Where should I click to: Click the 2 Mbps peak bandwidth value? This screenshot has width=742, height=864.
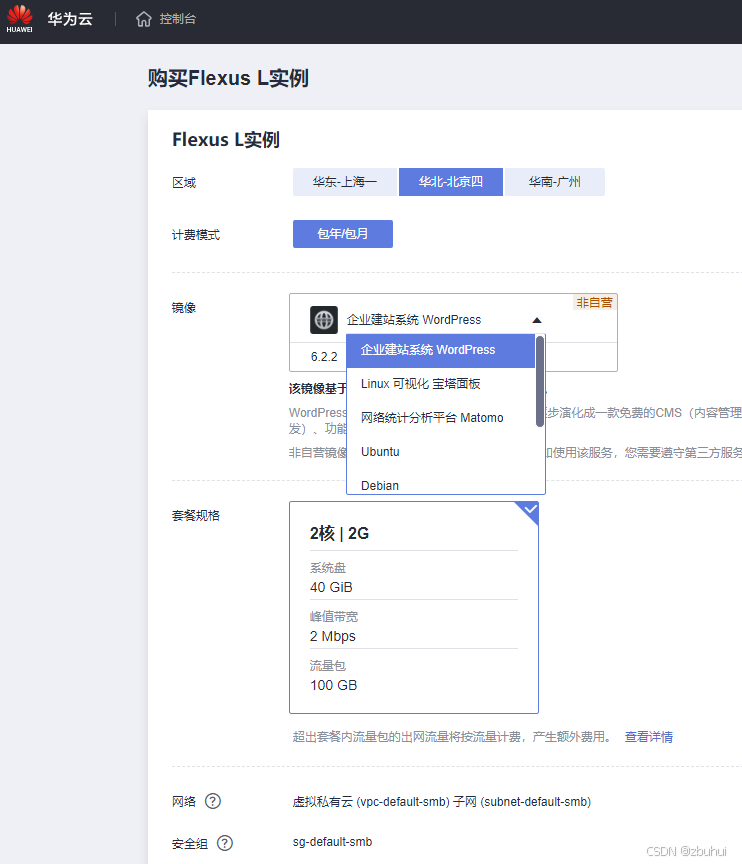click(x=333, y=636)
